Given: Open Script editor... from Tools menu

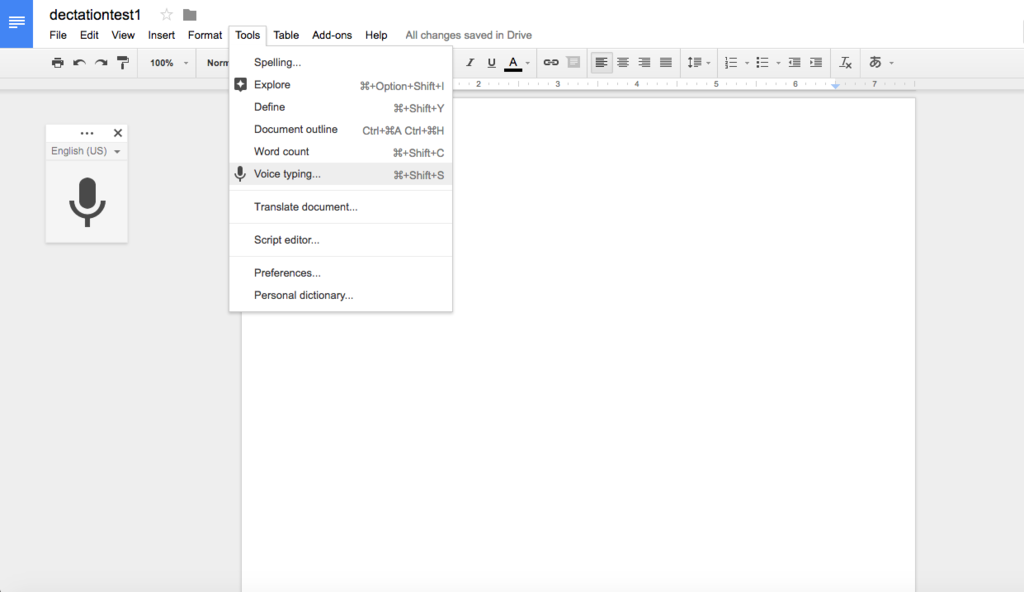Looking at the screenshot, I should pyautogui.click(x=340, y=240).
